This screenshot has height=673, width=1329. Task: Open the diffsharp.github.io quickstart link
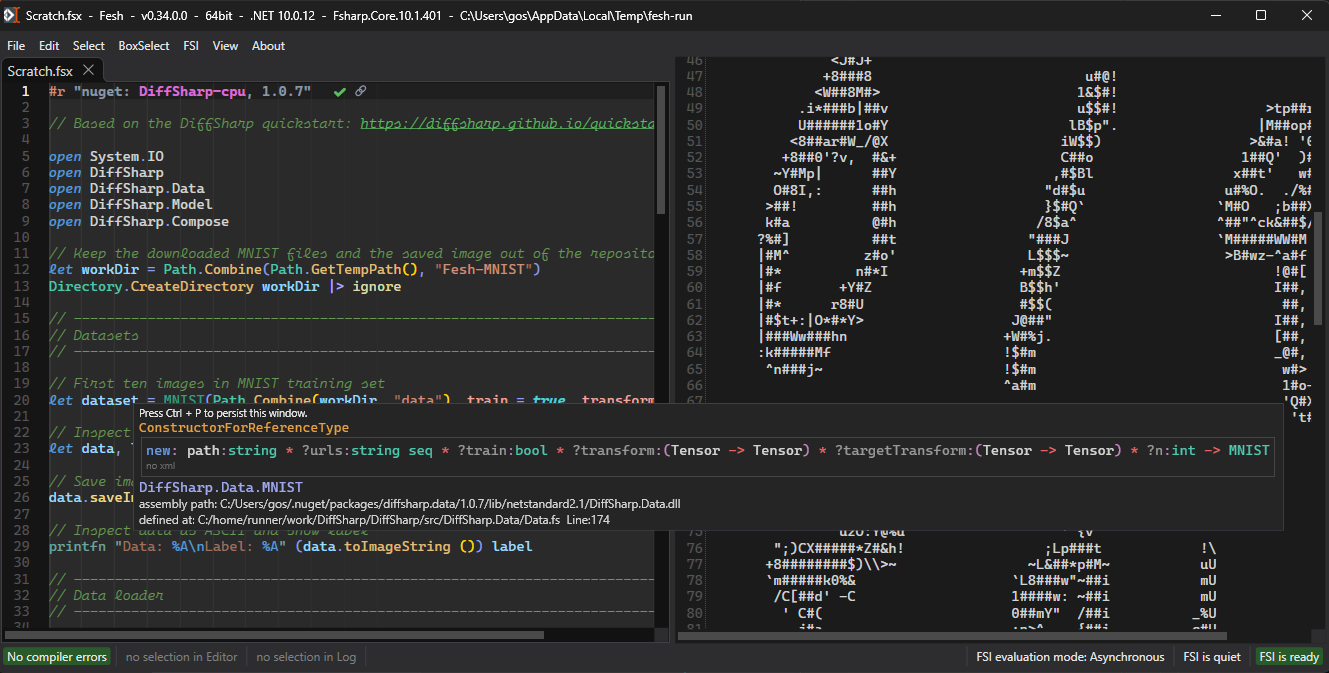point(507,124)
